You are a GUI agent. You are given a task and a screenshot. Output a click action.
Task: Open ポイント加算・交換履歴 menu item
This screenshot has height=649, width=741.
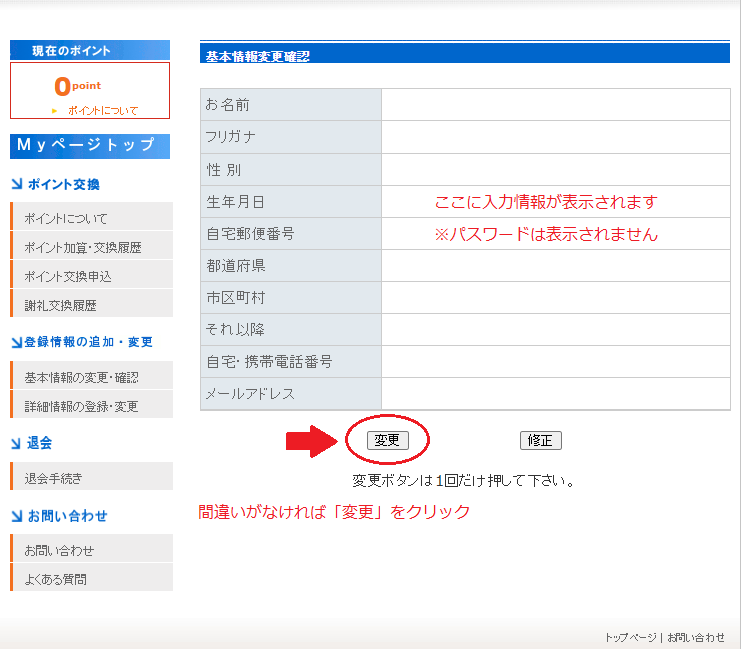click(92, 247)
